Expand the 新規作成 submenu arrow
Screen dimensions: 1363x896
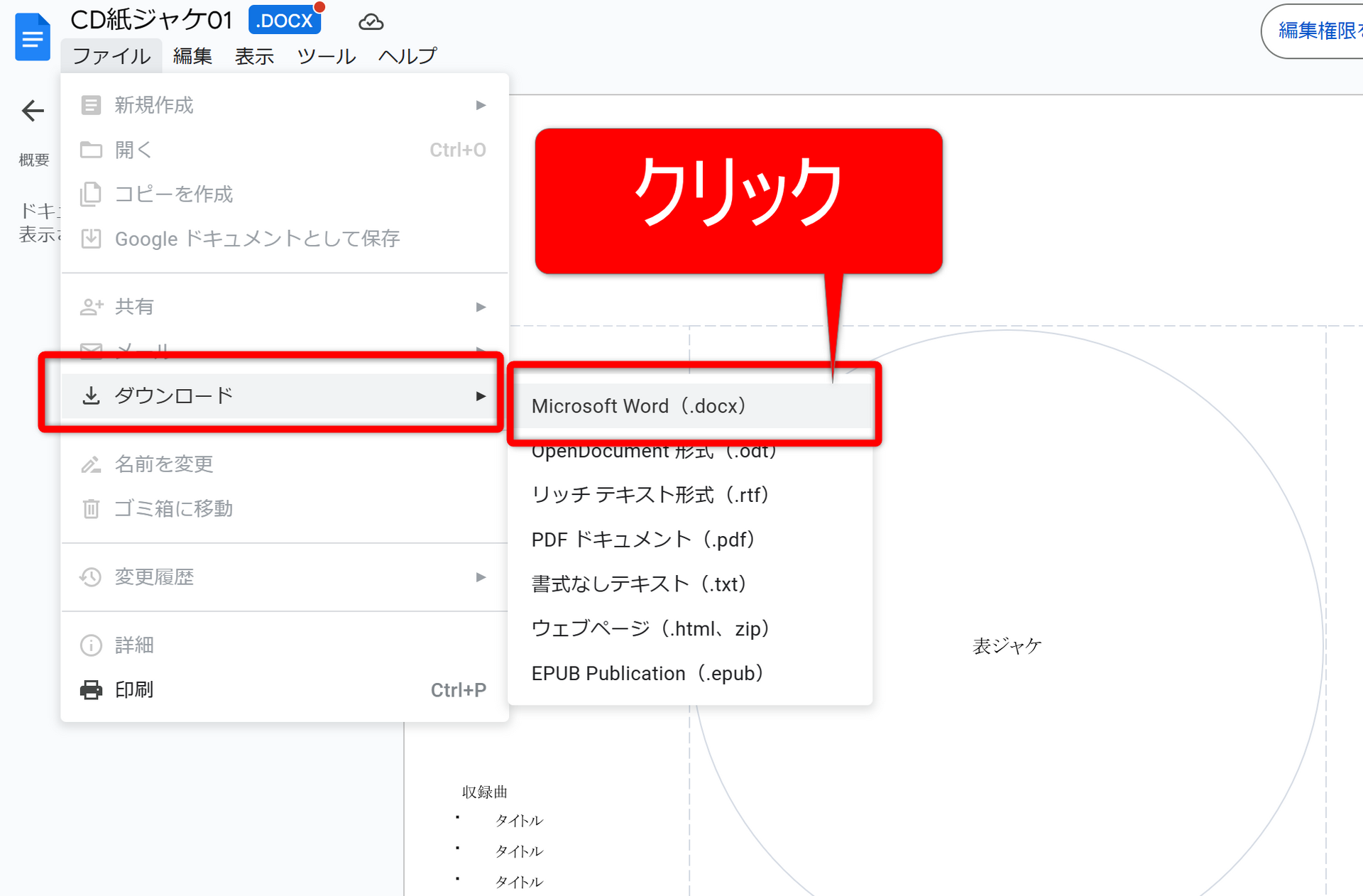point(481,105)
